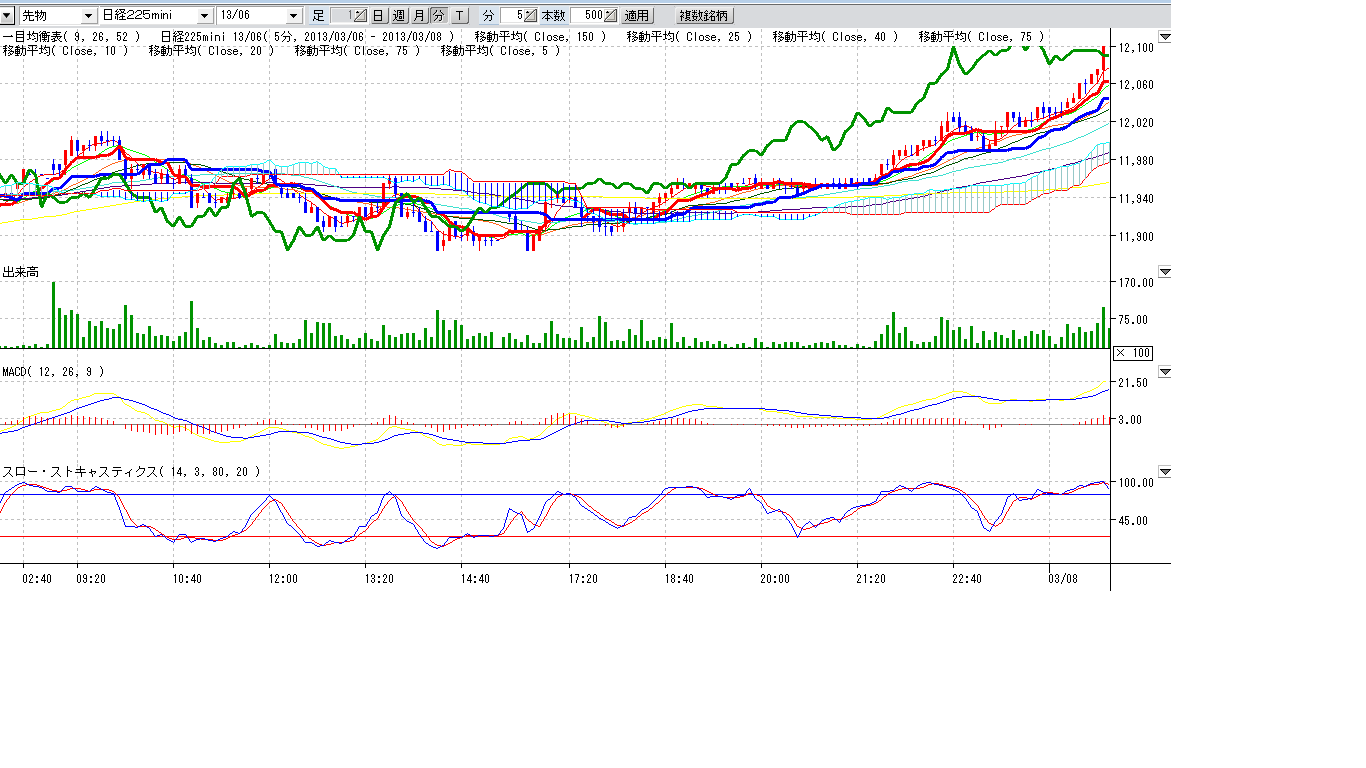Select the daily (日) chart period button
The height and width of the screenshot is (768, 1366).
378,16
